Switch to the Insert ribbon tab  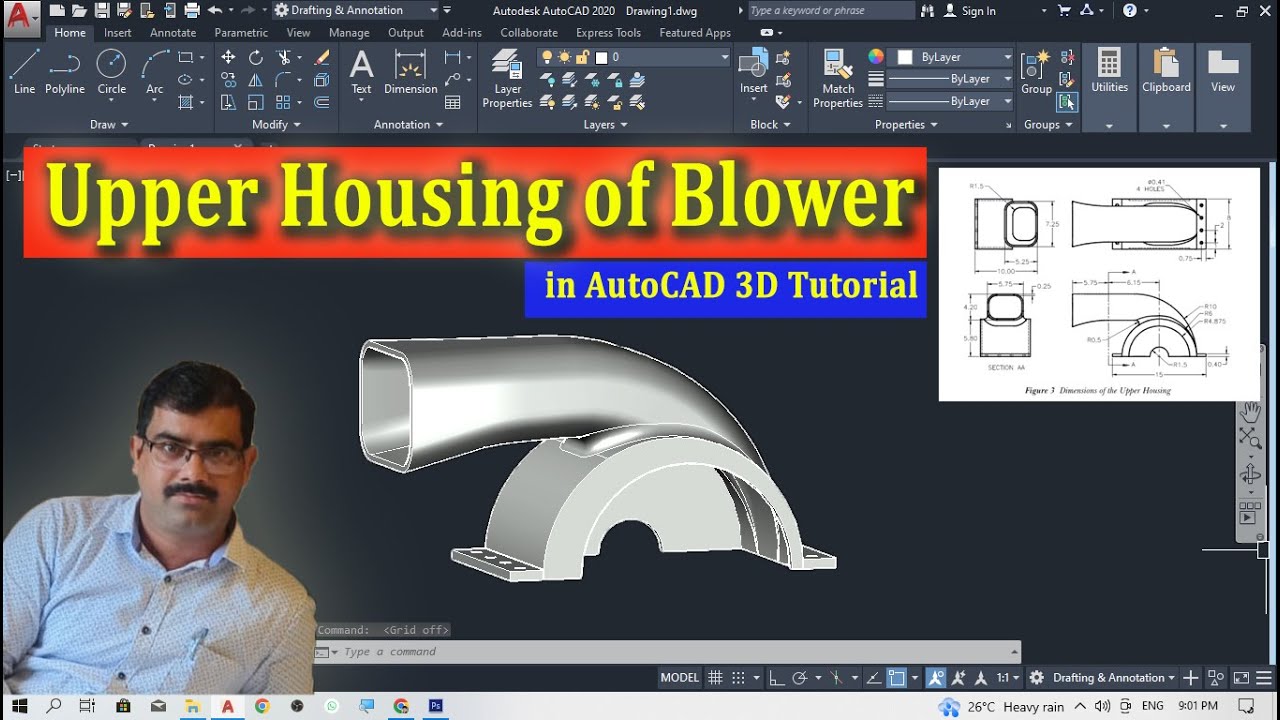(118, 33)
